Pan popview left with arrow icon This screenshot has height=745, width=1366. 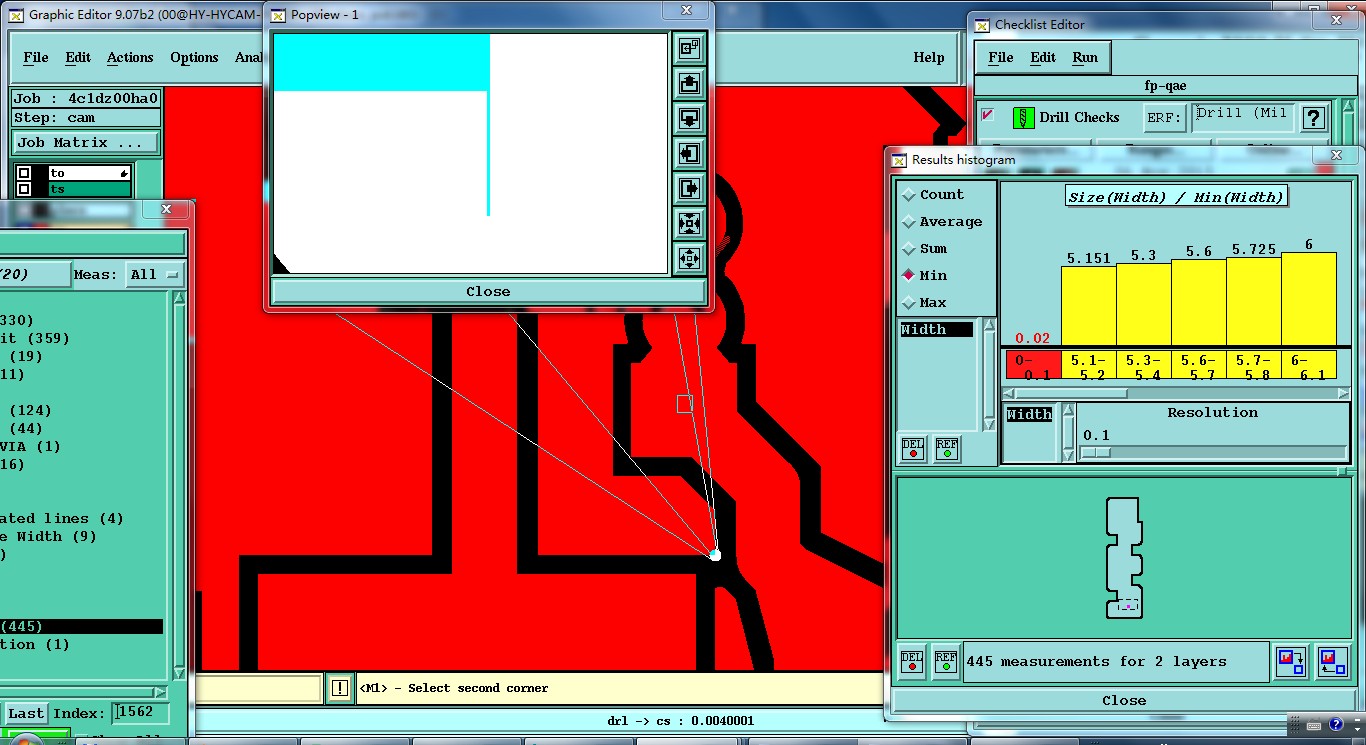click(x=689, y=153)
